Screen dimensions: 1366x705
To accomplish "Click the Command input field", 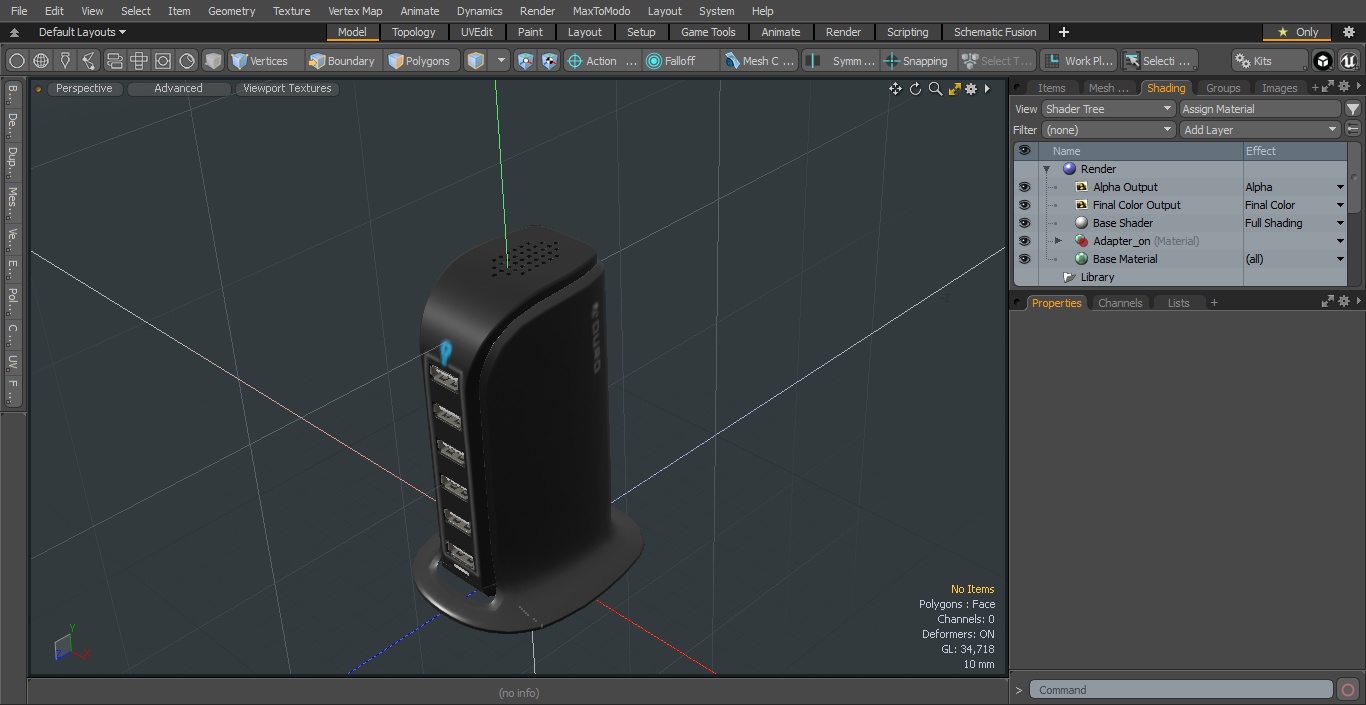I will (x=1181, y=690).
